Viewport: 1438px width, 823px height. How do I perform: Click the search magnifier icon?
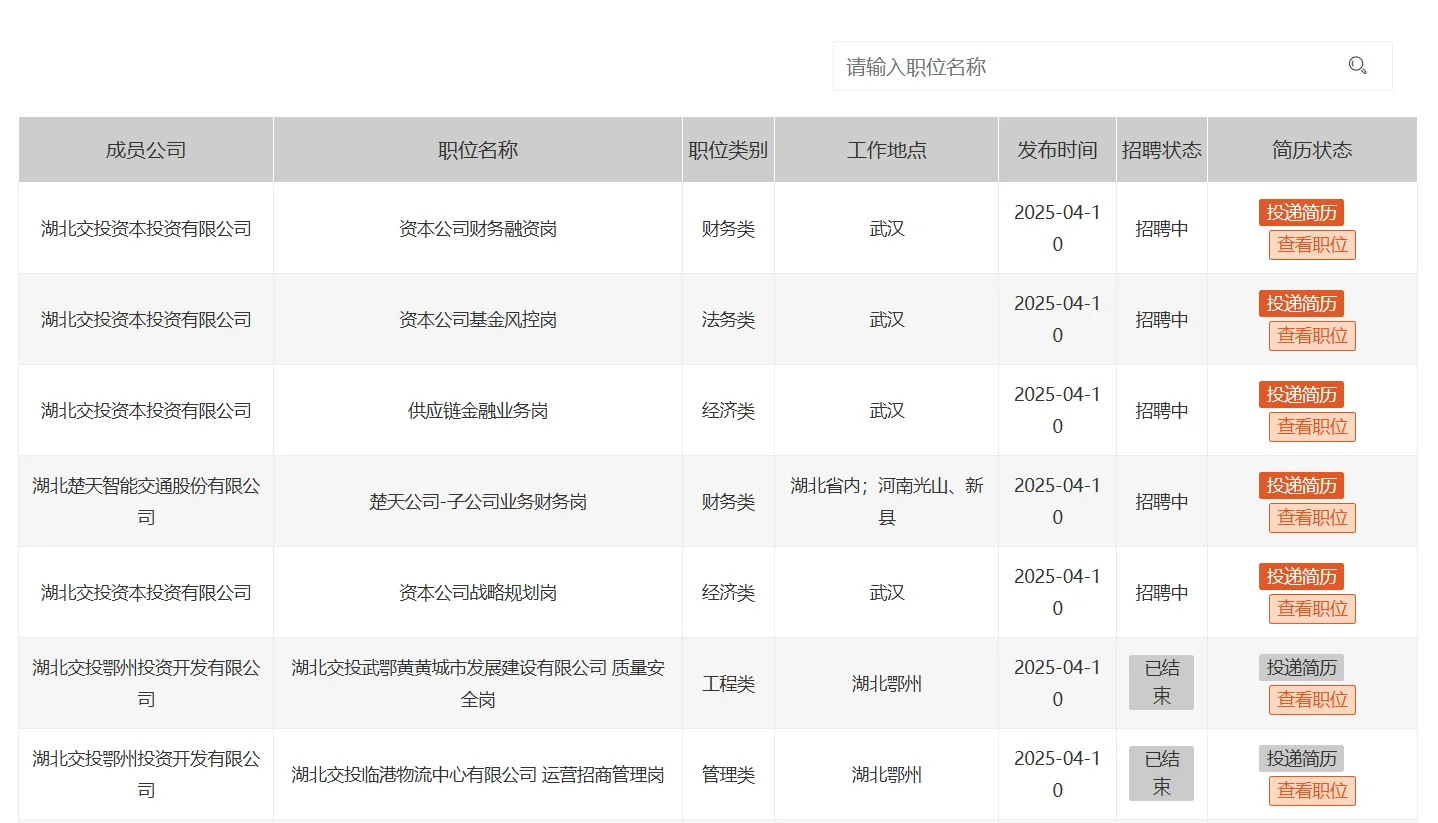point(1357,66)
